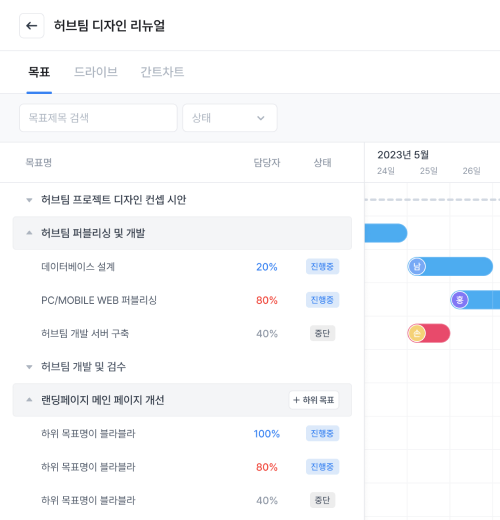
Task: Select the 목표 tab
Action: click(39, 72)
